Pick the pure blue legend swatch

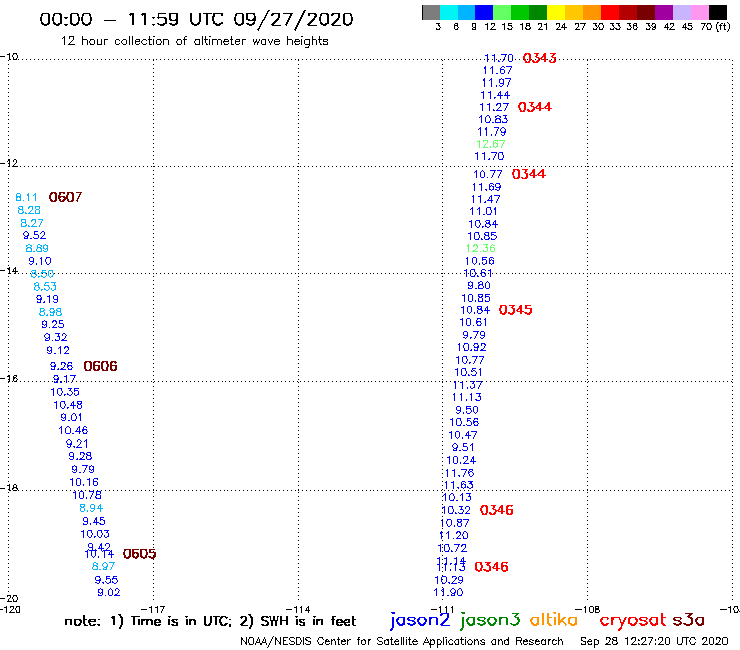484,12
